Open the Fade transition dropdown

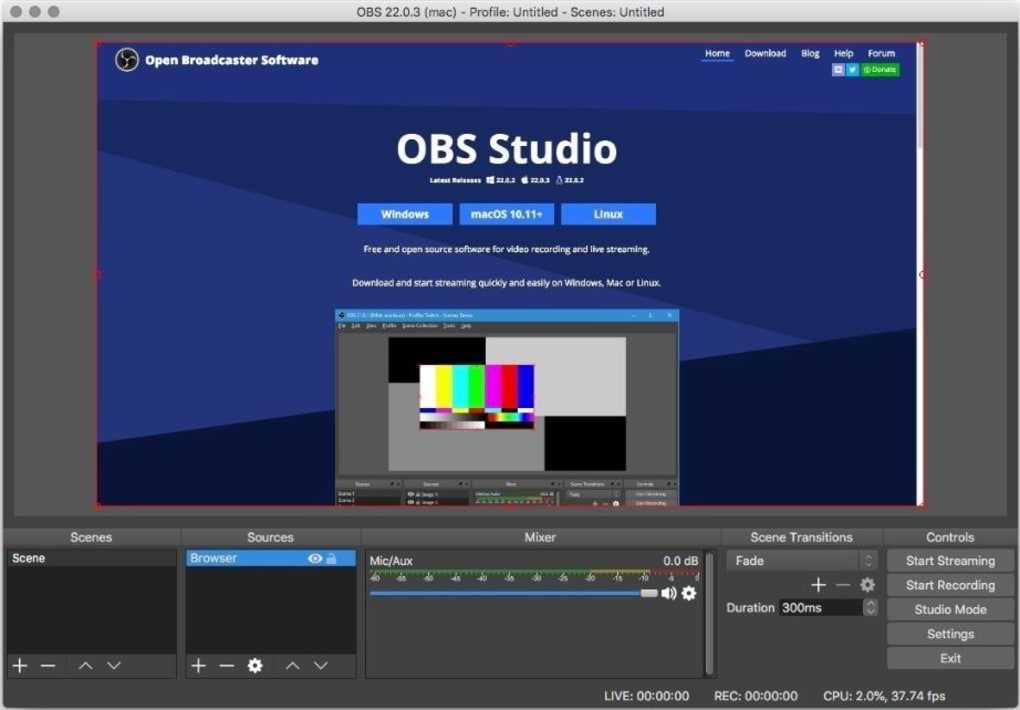[x=802, y=560]
